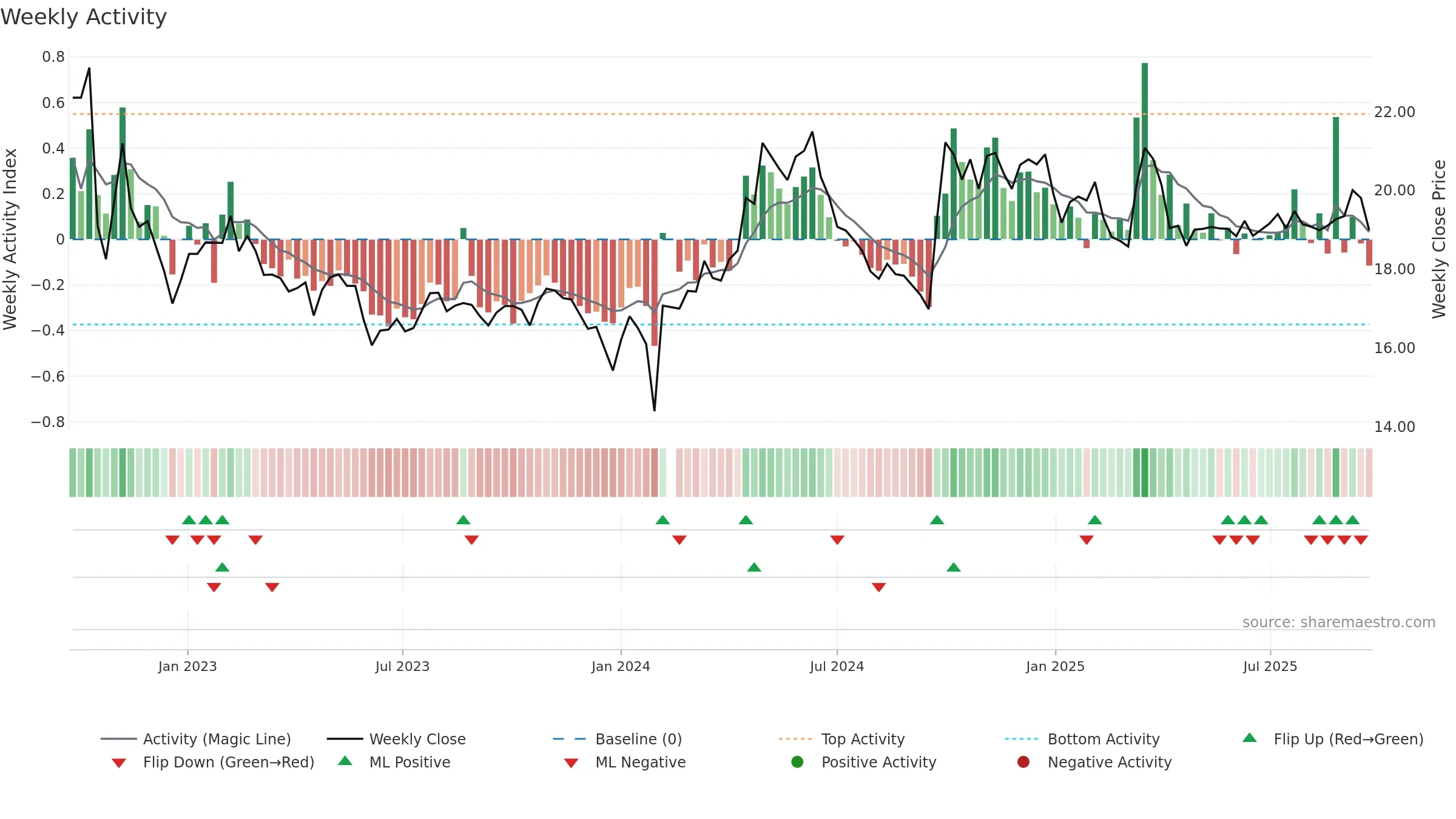
Task: Click the flip-up triangle near Sep 2024
Action: [937, 520]
